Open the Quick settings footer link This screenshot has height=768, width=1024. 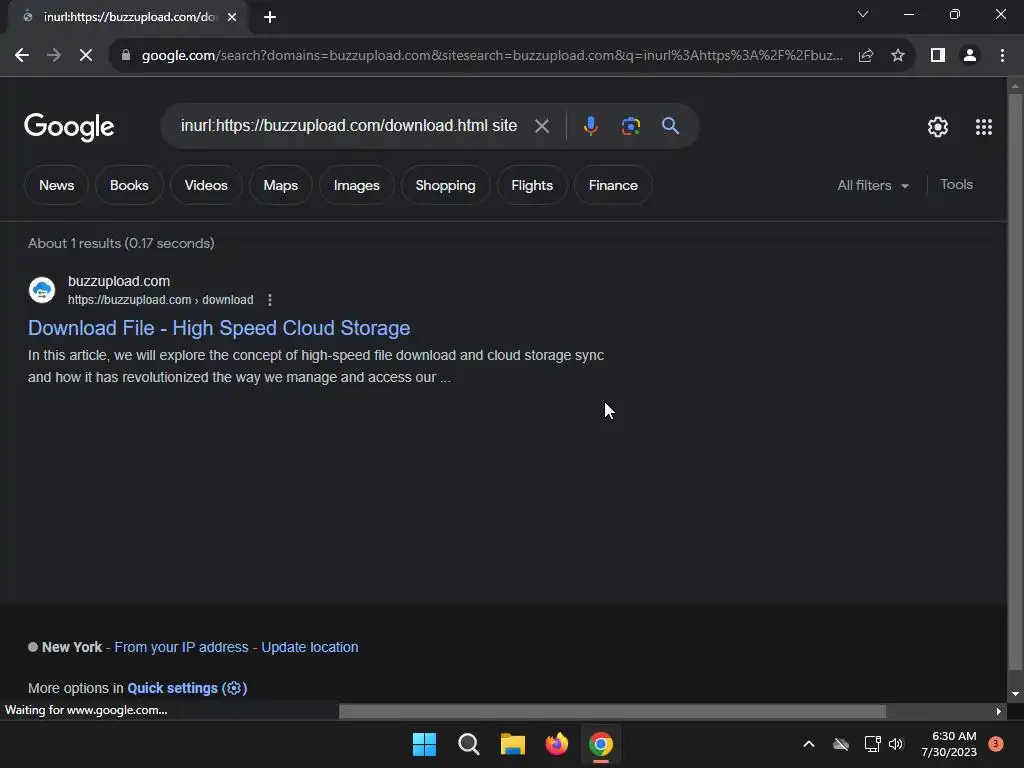point(187,688)
